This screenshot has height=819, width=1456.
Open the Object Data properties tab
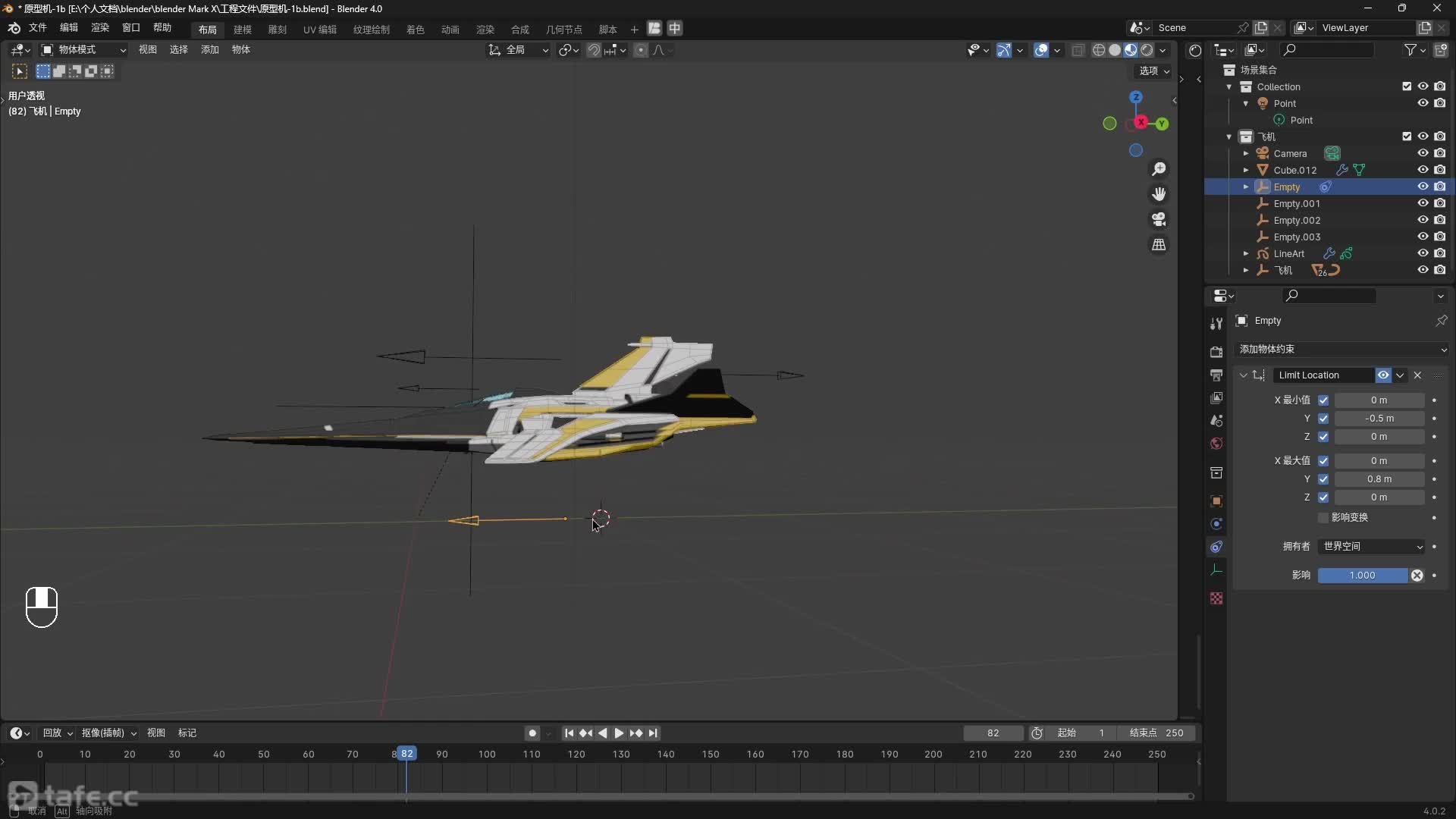click(1216, 570)
